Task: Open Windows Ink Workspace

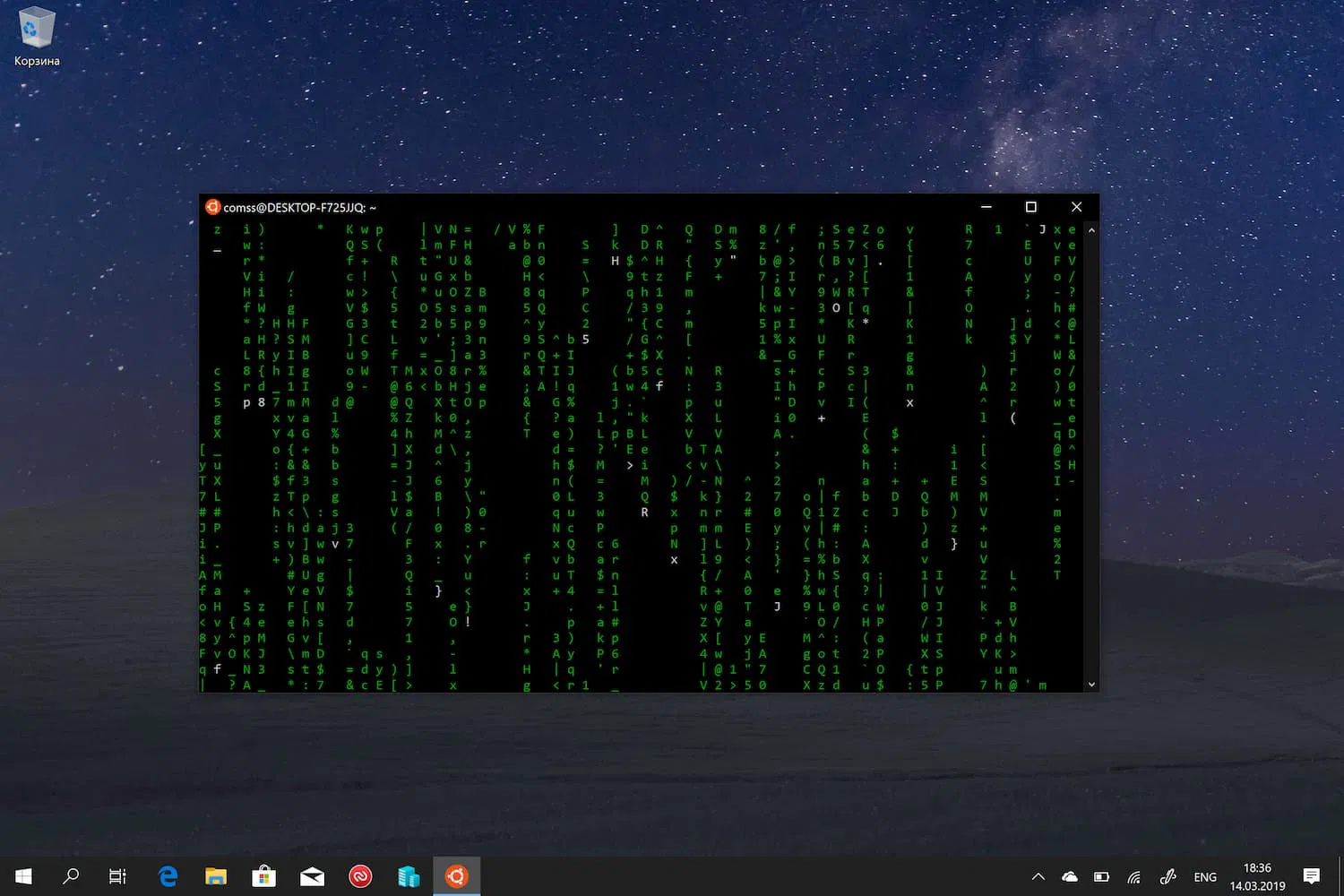Action: pos(1167,876)
